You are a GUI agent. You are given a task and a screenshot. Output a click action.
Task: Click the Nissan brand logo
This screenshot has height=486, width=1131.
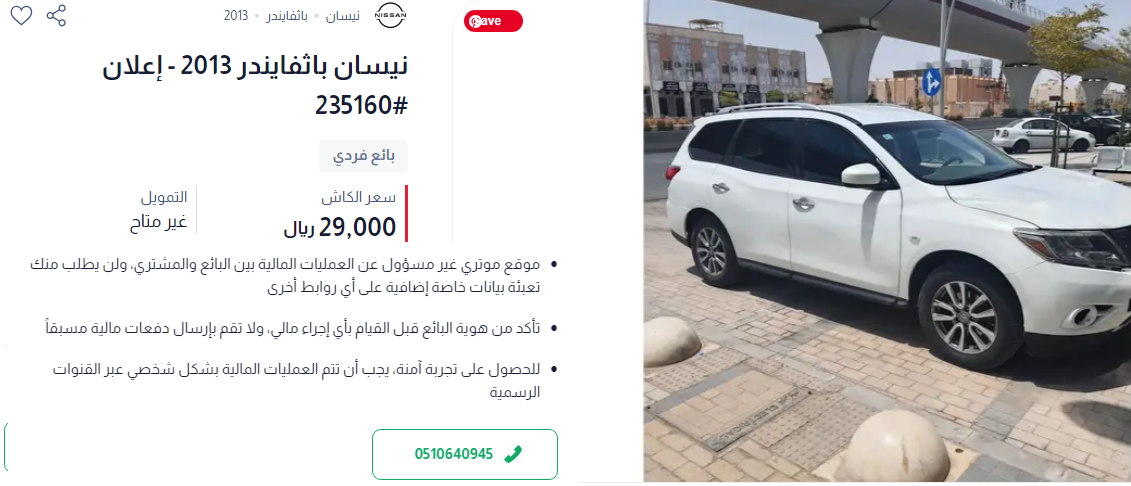pos(391,15)
